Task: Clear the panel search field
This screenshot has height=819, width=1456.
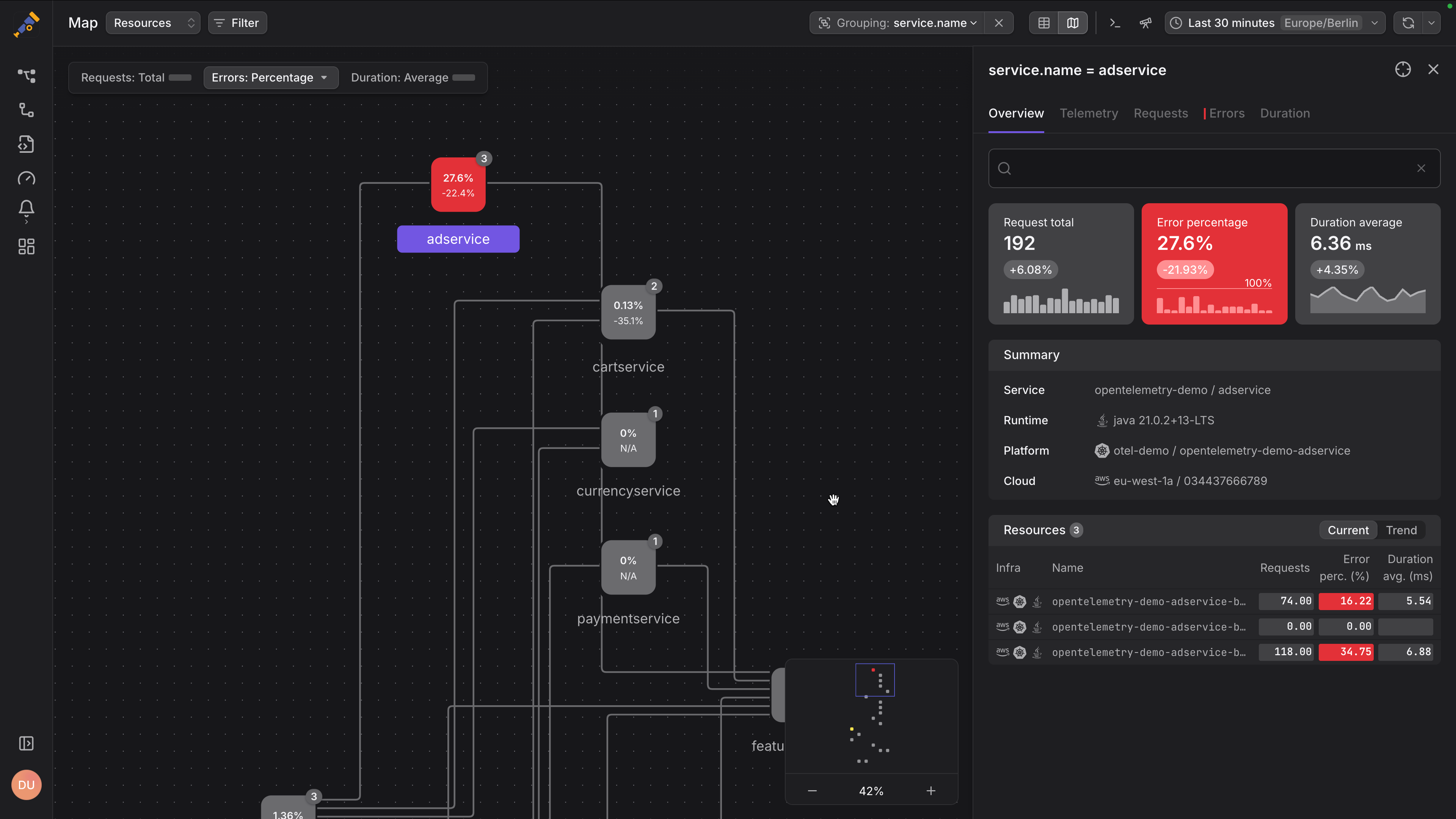Action: point(1421,168)
